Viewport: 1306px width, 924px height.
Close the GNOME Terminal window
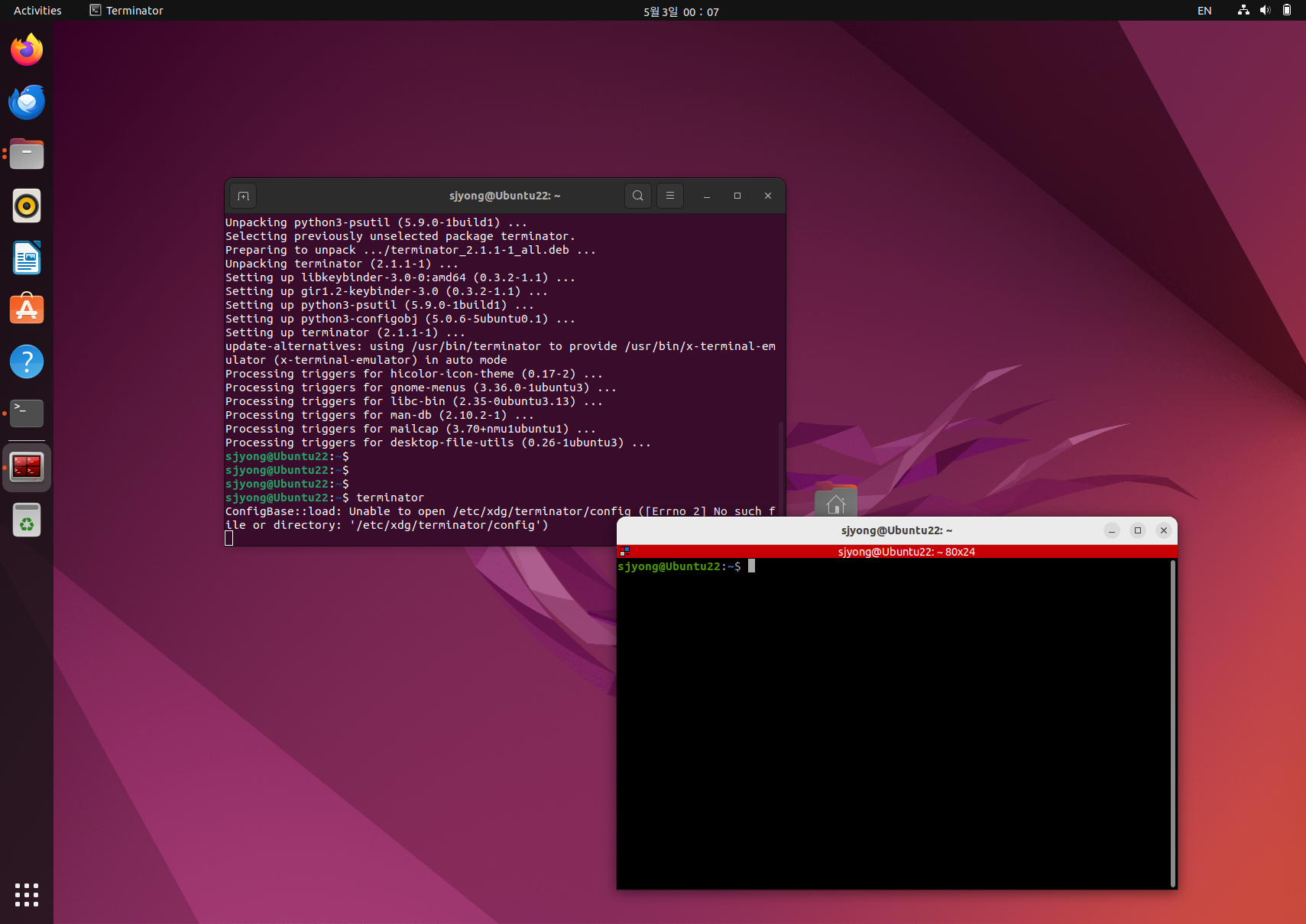click(768, 196)
